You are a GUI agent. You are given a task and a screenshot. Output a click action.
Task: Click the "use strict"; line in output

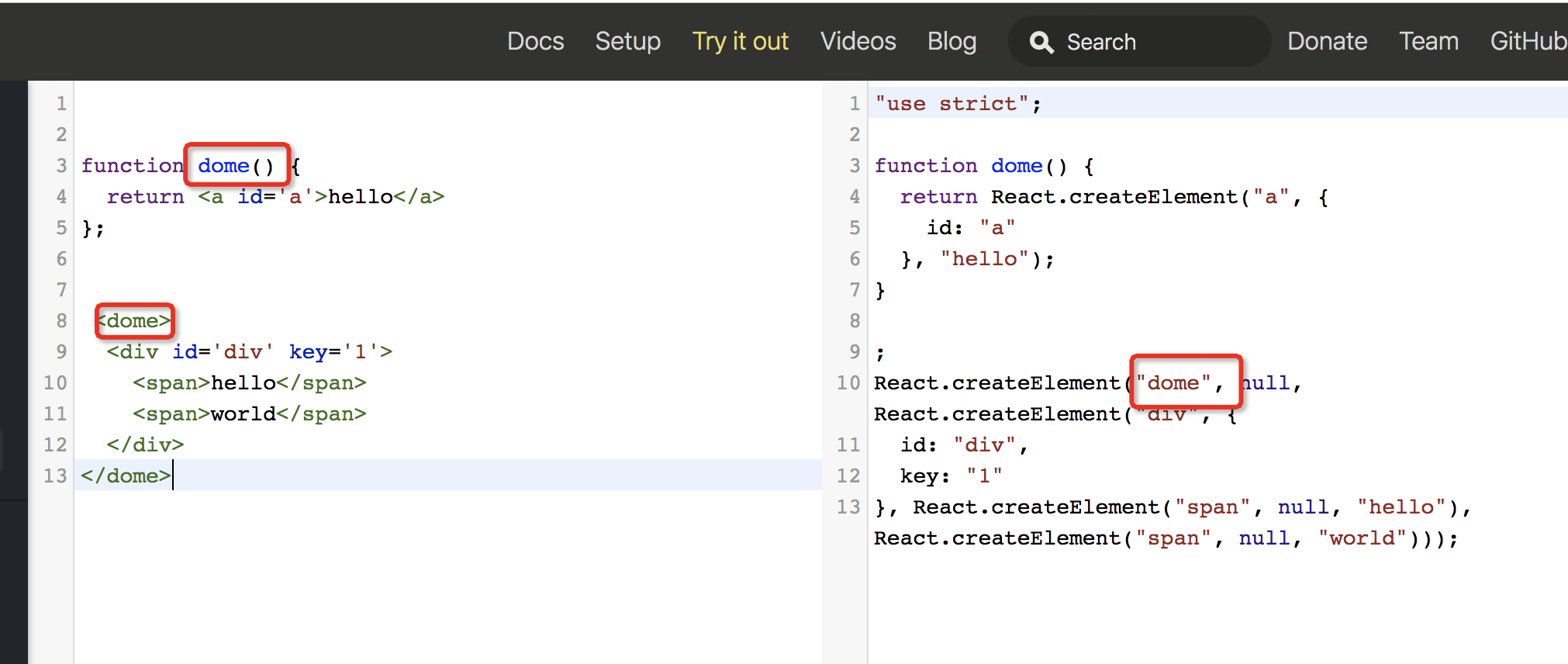(958, 104)
